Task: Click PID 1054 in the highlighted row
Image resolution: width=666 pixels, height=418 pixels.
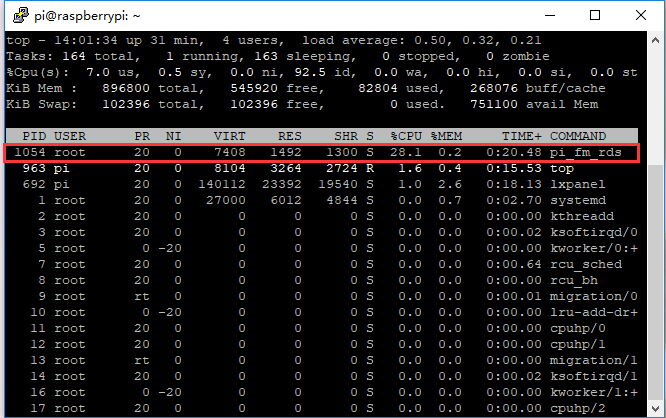Action: click(28, 153)
